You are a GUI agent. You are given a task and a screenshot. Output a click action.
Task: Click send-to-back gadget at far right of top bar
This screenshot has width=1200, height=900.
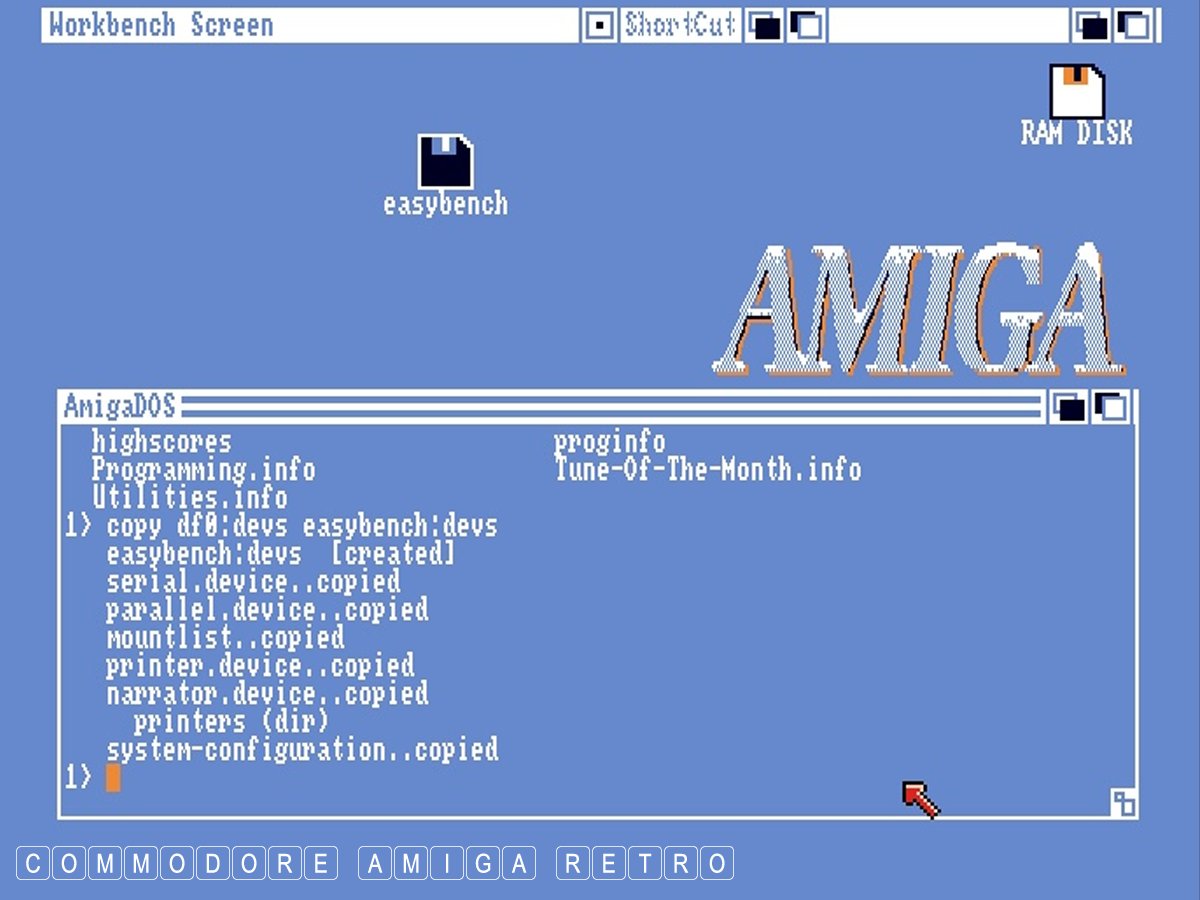[1093, 26]
